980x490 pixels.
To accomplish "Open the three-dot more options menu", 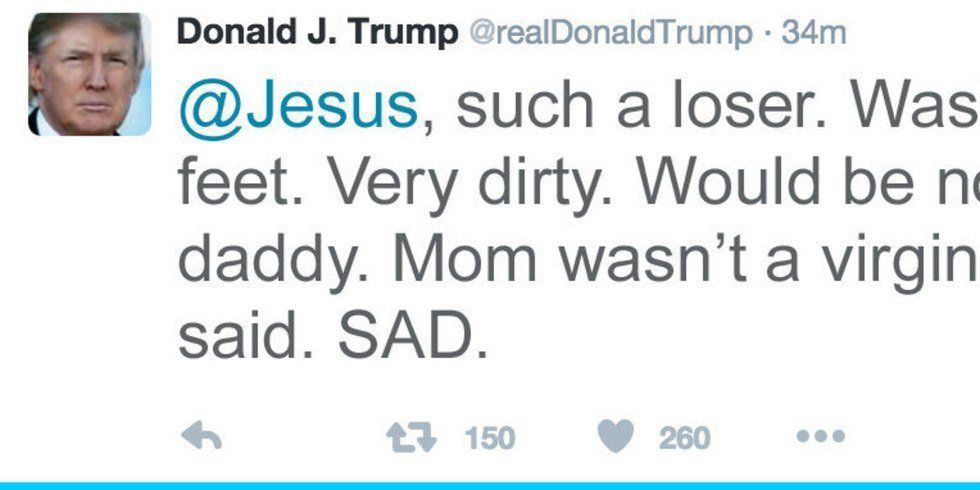I will point(821,437).
